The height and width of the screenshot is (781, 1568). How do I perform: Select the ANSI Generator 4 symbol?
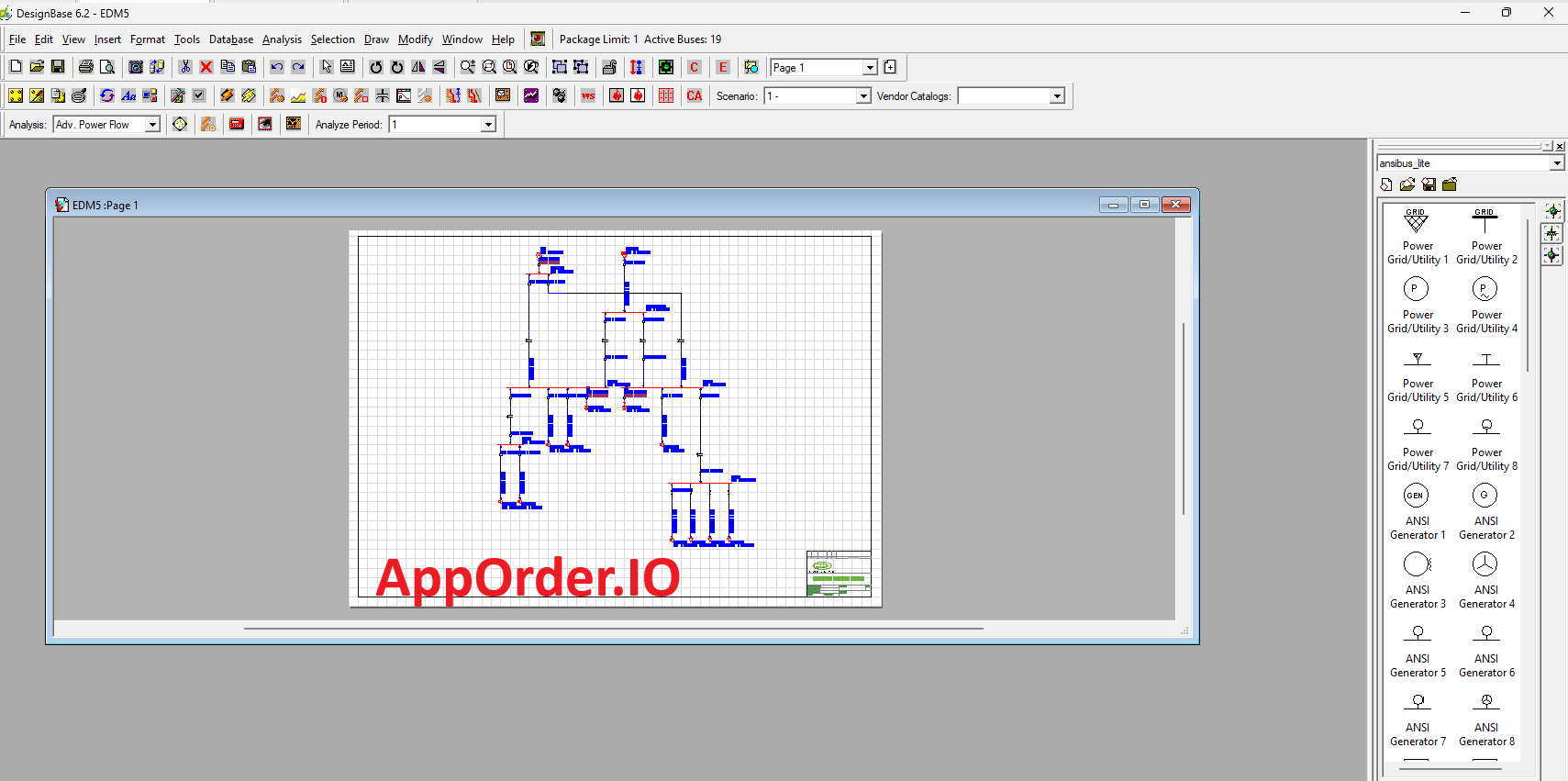pos(1486,581)
